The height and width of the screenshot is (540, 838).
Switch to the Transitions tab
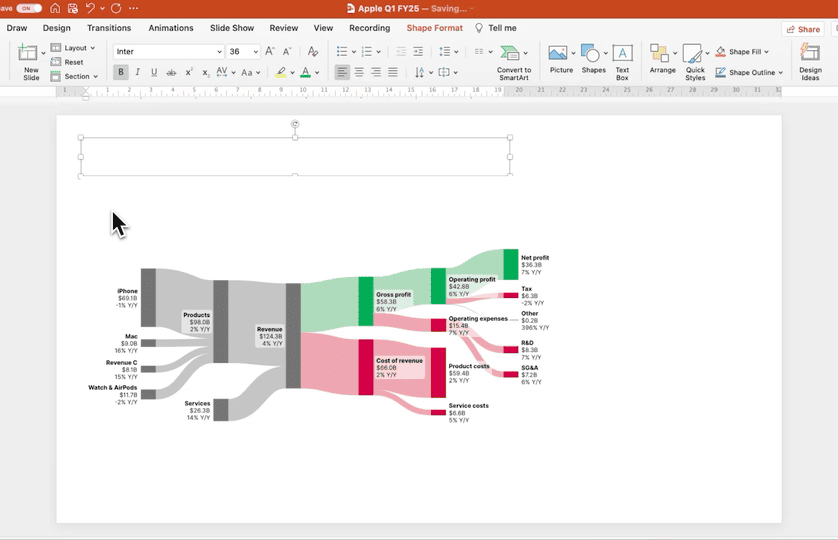pyautogui.click(x=109, y=28)
